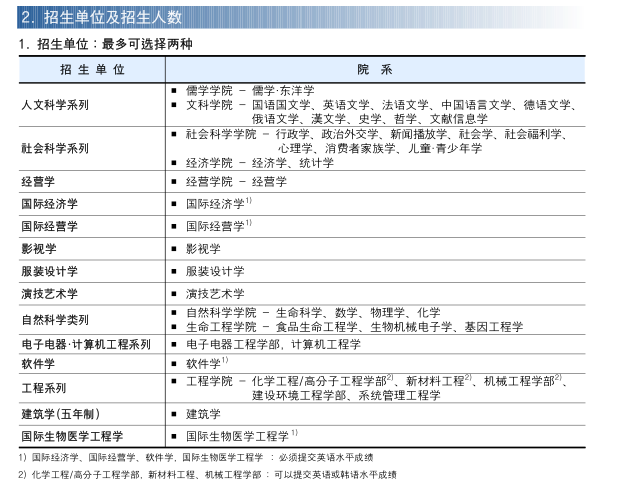Select the 演技艺术学 row label in left column
Screen dimensions: 638x491
(49, 294)
